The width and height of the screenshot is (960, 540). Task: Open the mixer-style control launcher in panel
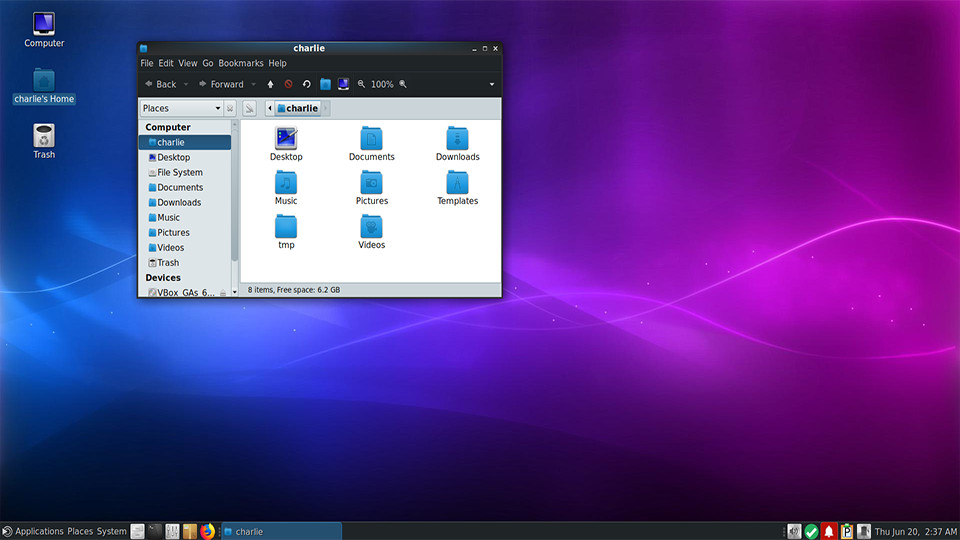coord(172,531)
